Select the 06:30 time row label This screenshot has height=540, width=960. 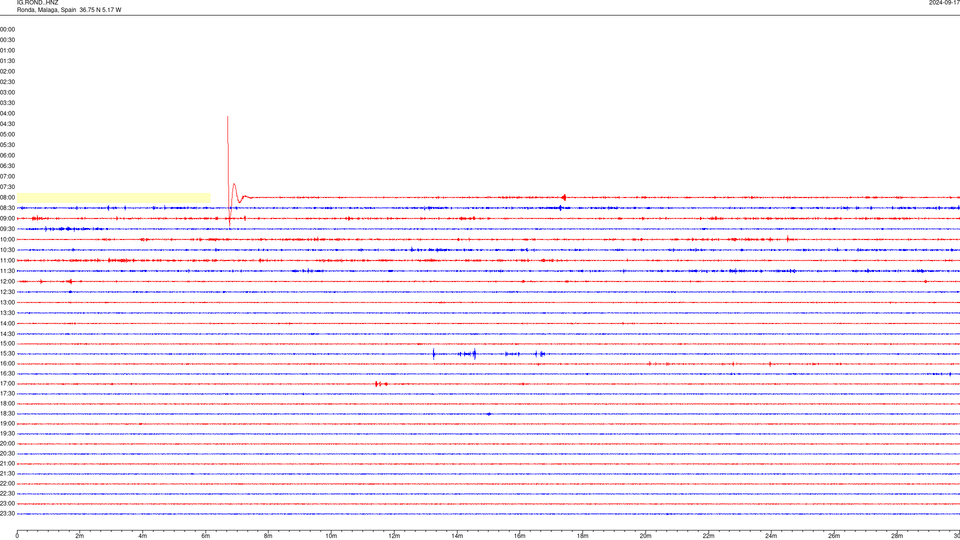click(x=7, y=166)
